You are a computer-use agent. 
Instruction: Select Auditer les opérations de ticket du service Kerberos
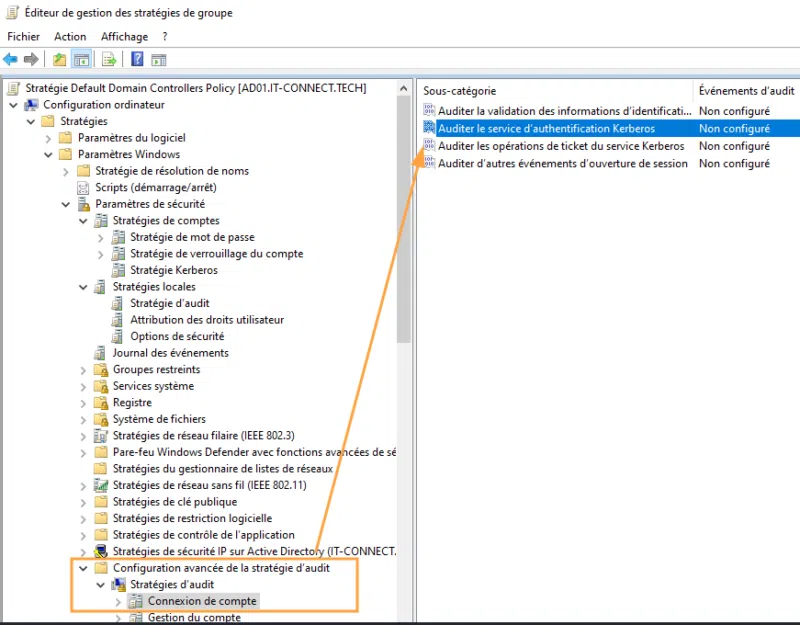click(561, 146)
